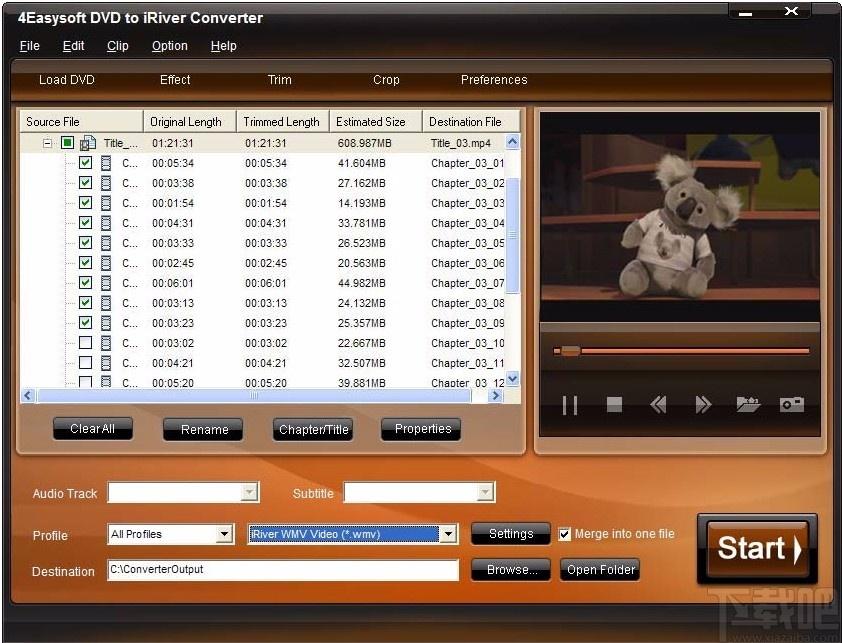Click film icon of Chapter_03_11 row

106,363
